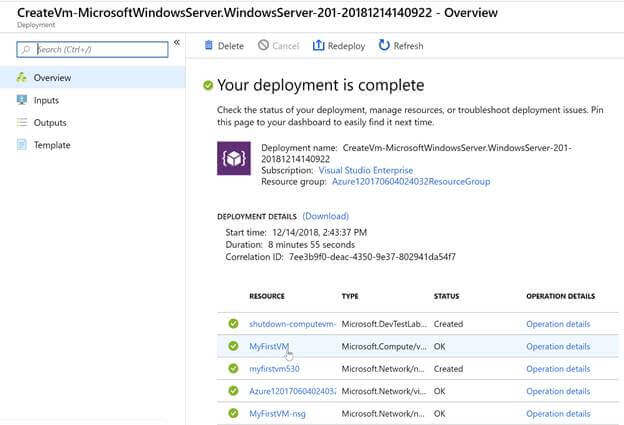Click the Refresh circular arrow icon
Screen dimensions: 624x425
click(x=384, y=45)
